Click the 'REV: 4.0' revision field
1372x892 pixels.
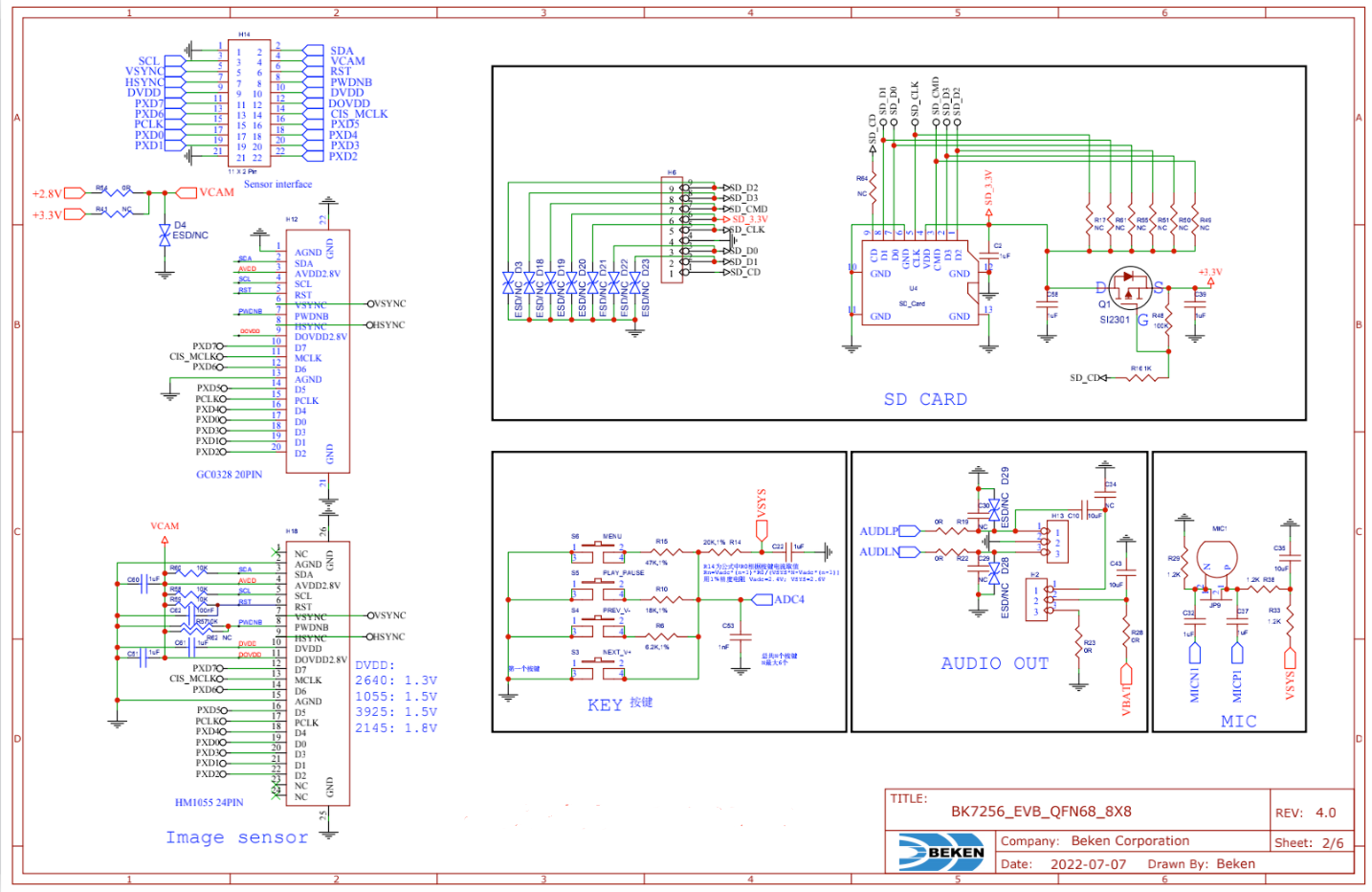1305,813
